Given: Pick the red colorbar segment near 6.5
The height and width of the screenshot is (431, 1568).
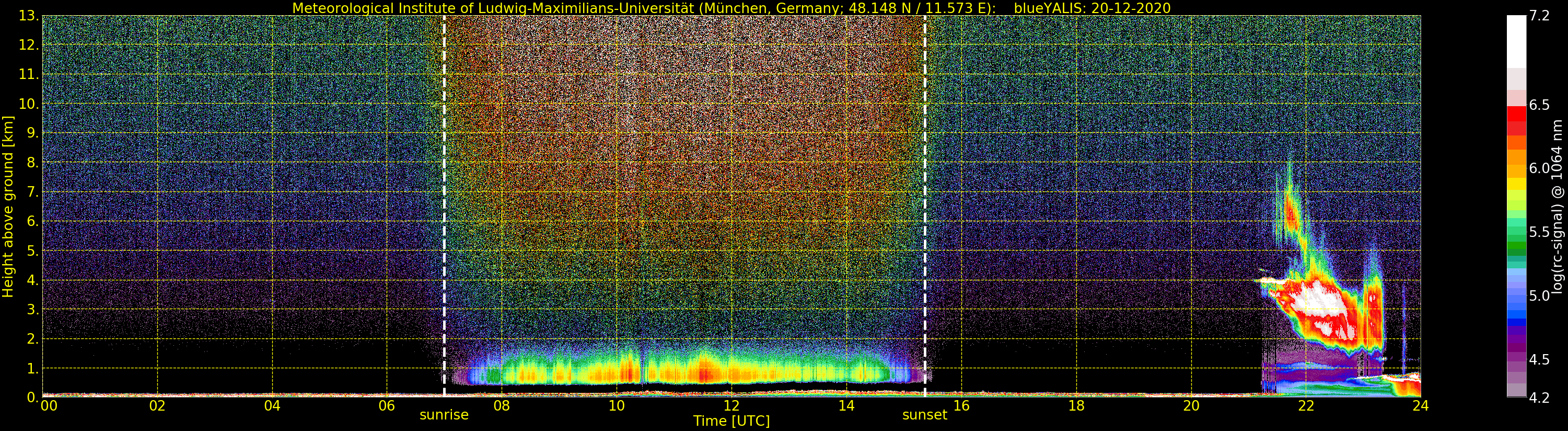Looking at the screenshot, I should point(1516,115).
